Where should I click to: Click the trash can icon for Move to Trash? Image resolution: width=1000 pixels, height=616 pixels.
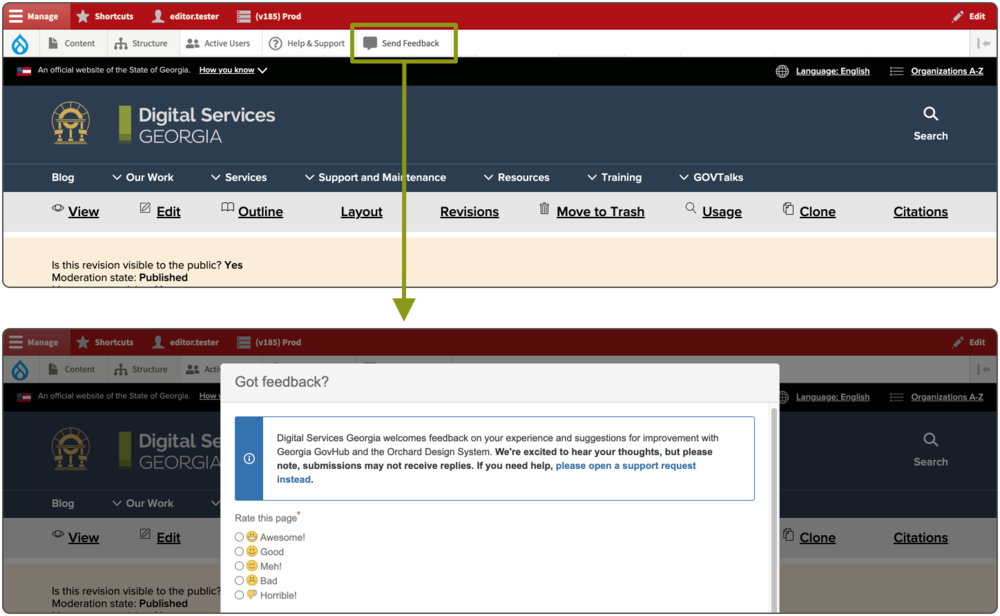(544, 208)
